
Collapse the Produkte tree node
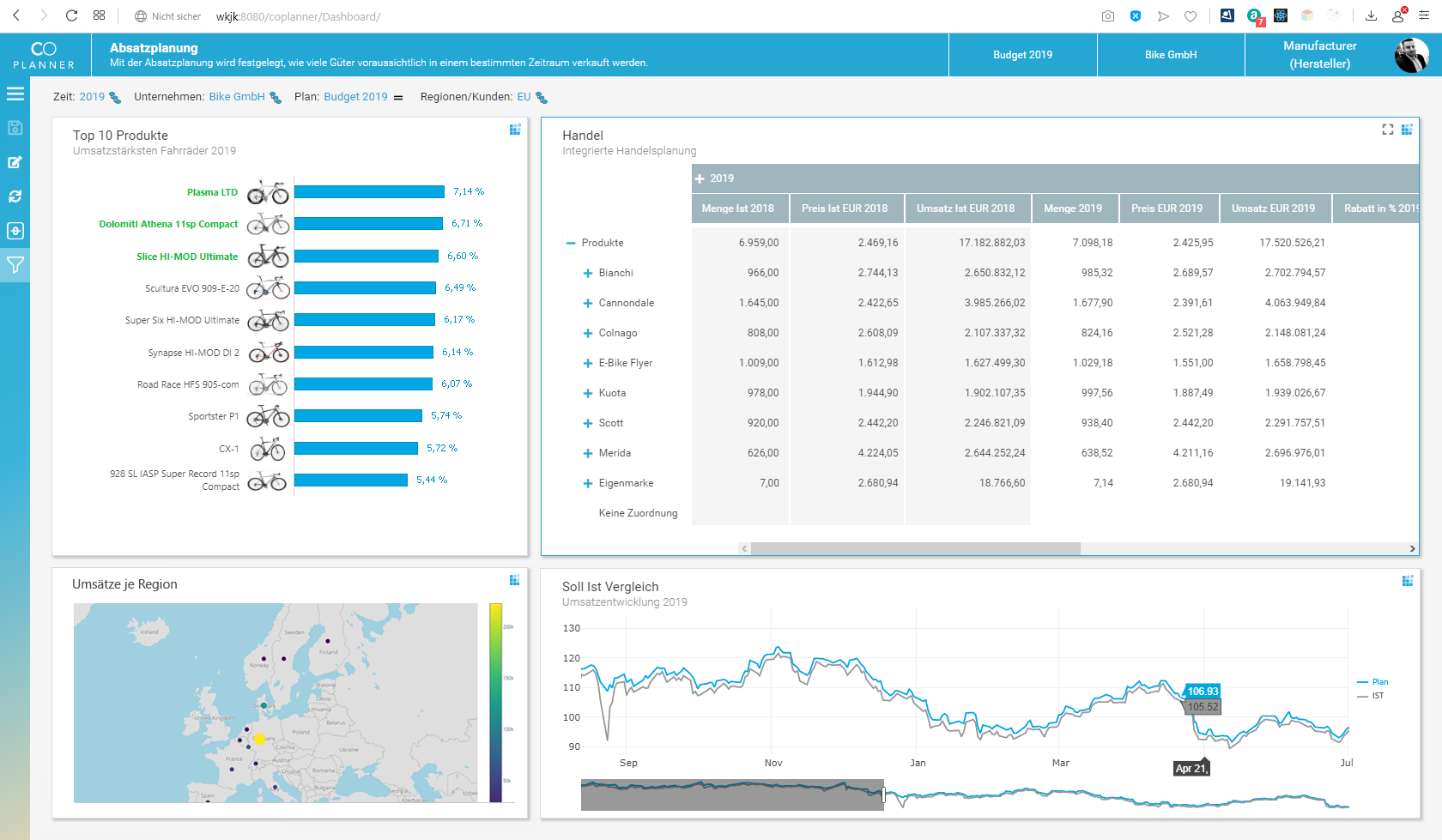pyautogui.click(x=570, y=243)
